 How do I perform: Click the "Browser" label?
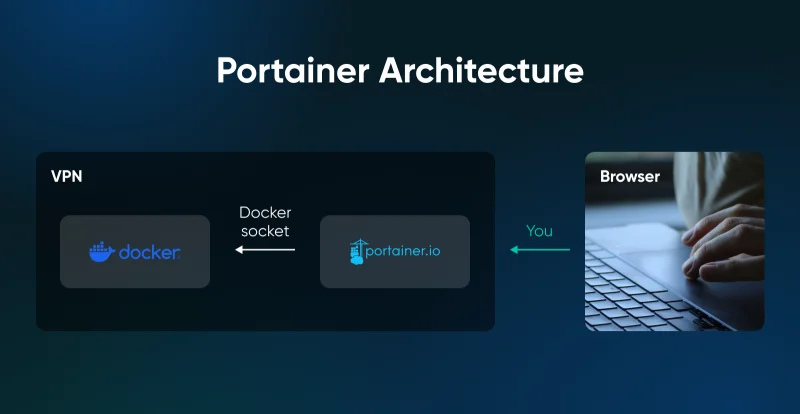pos(630,177)
